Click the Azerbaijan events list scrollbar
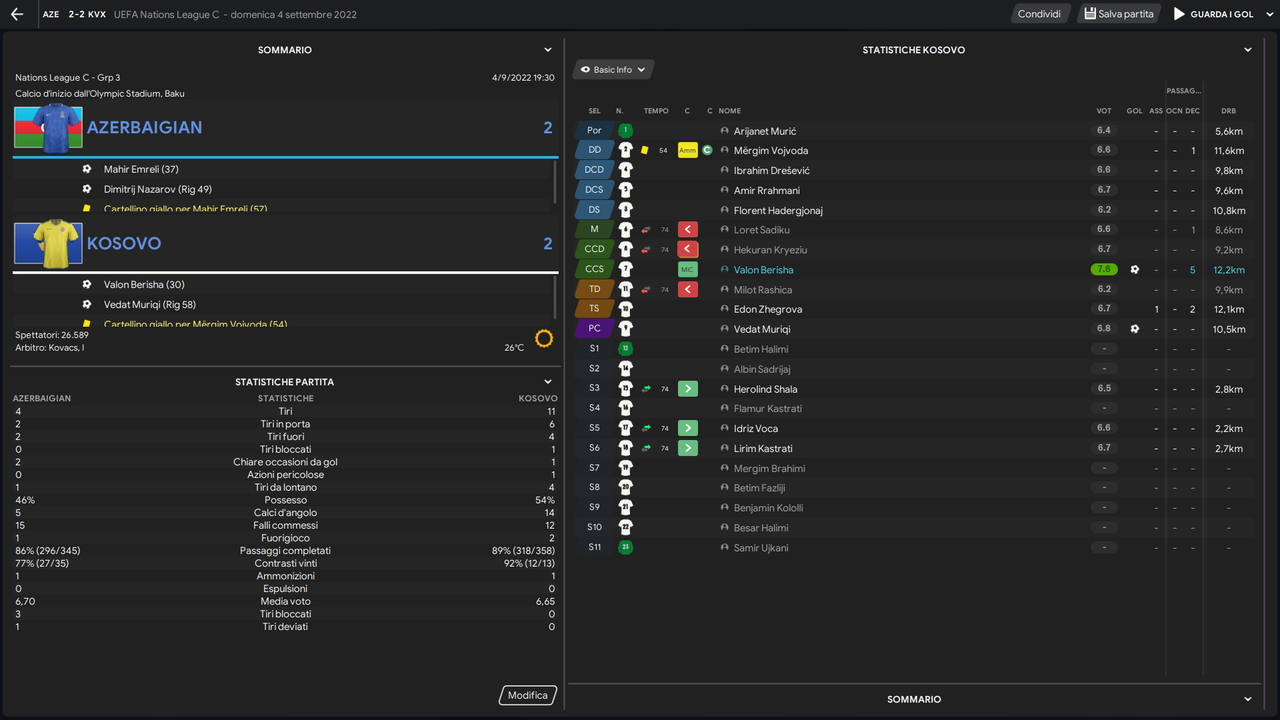This screenshot has width=1280, height=720. coord(555,182)
